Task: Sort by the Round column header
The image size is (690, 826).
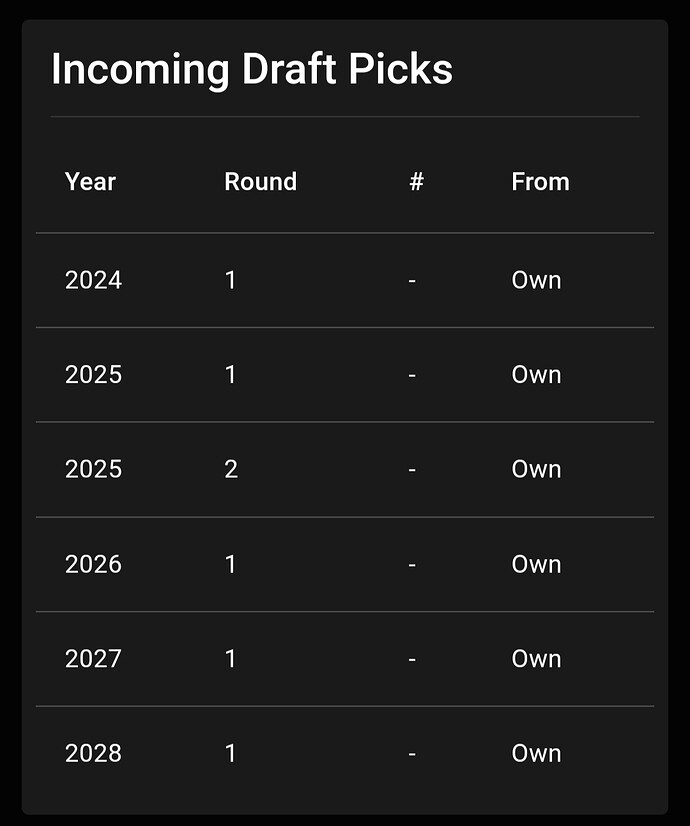Action: click(260, 182)
